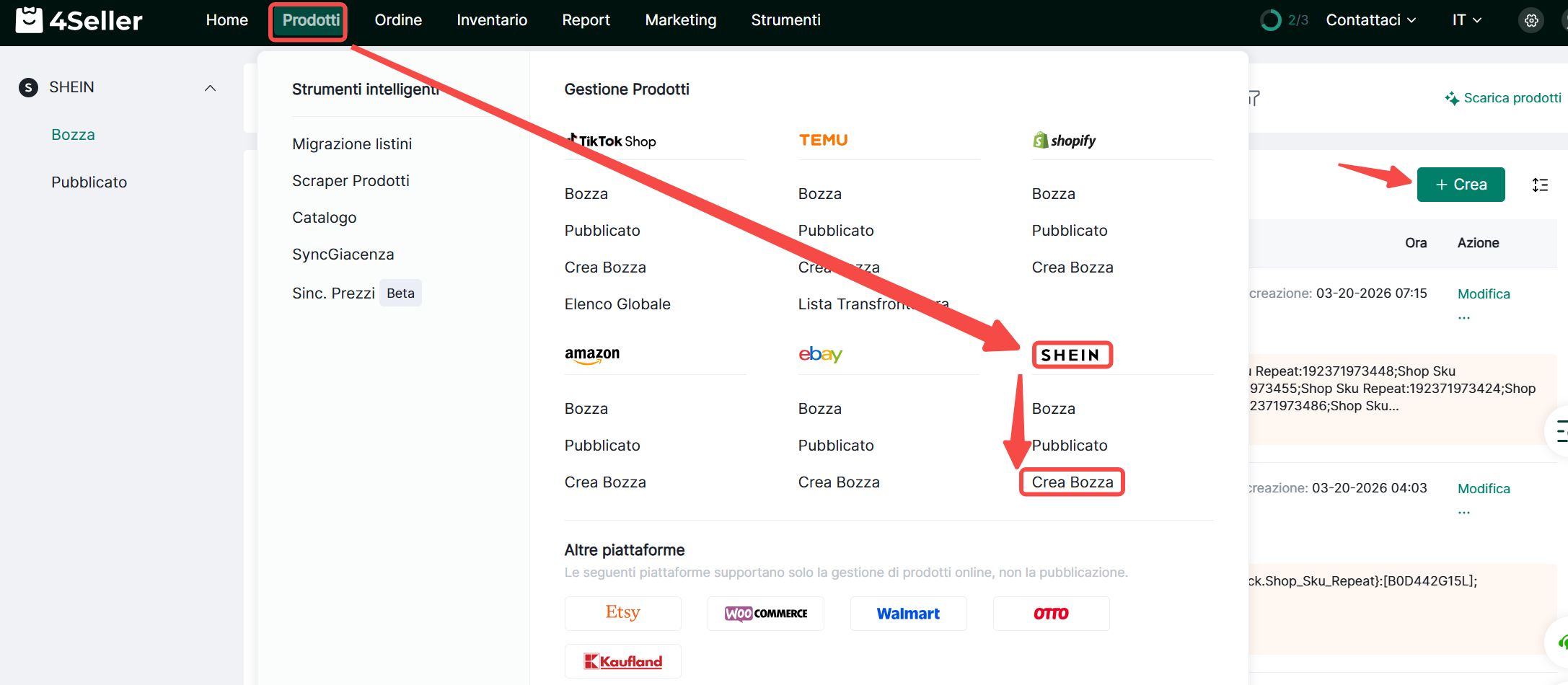This screenshot has width=1568, height=685.
Task: Open the Prodotti menu
Action: [x=310, y=20]
